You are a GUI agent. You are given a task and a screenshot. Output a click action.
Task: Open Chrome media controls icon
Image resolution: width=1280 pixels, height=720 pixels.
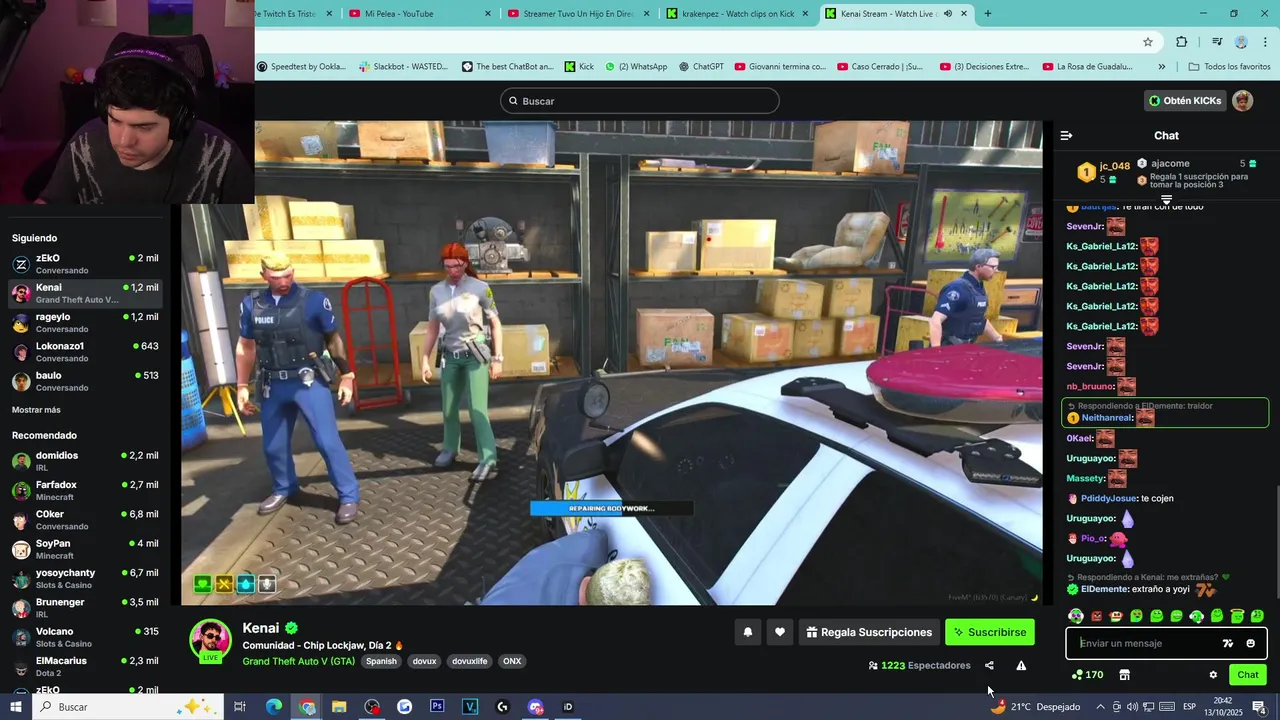click(x=1217, y=42)
